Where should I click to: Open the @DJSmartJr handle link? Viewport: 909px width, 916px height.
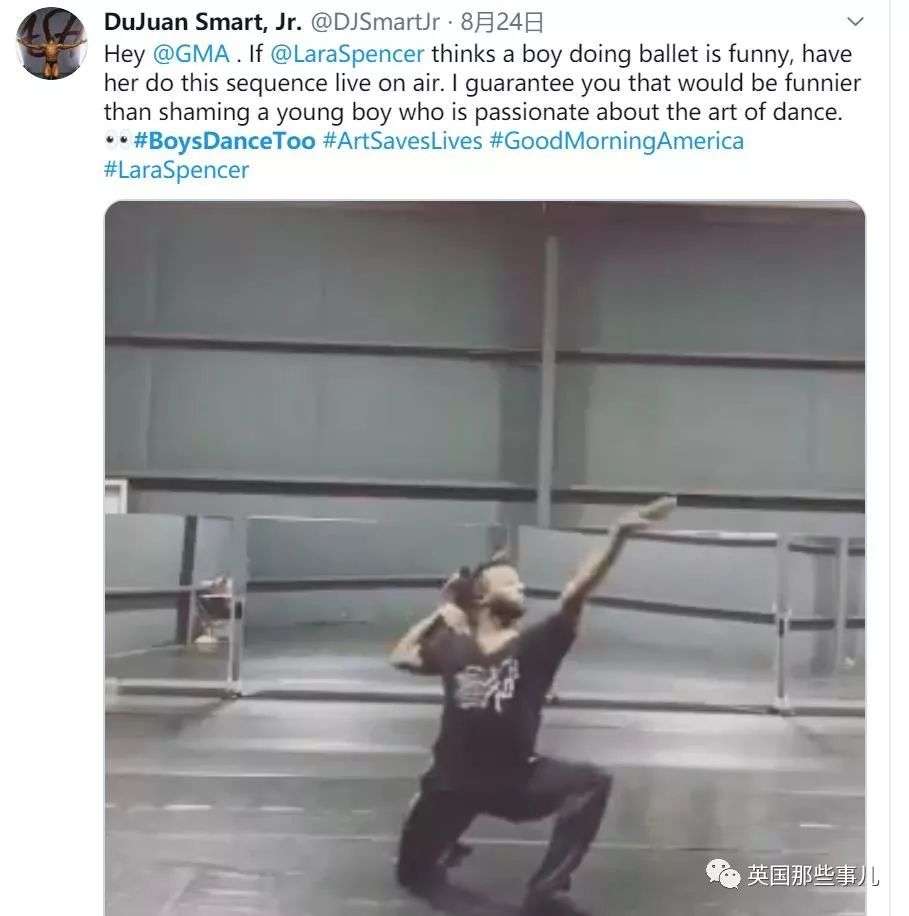point(378,22)
